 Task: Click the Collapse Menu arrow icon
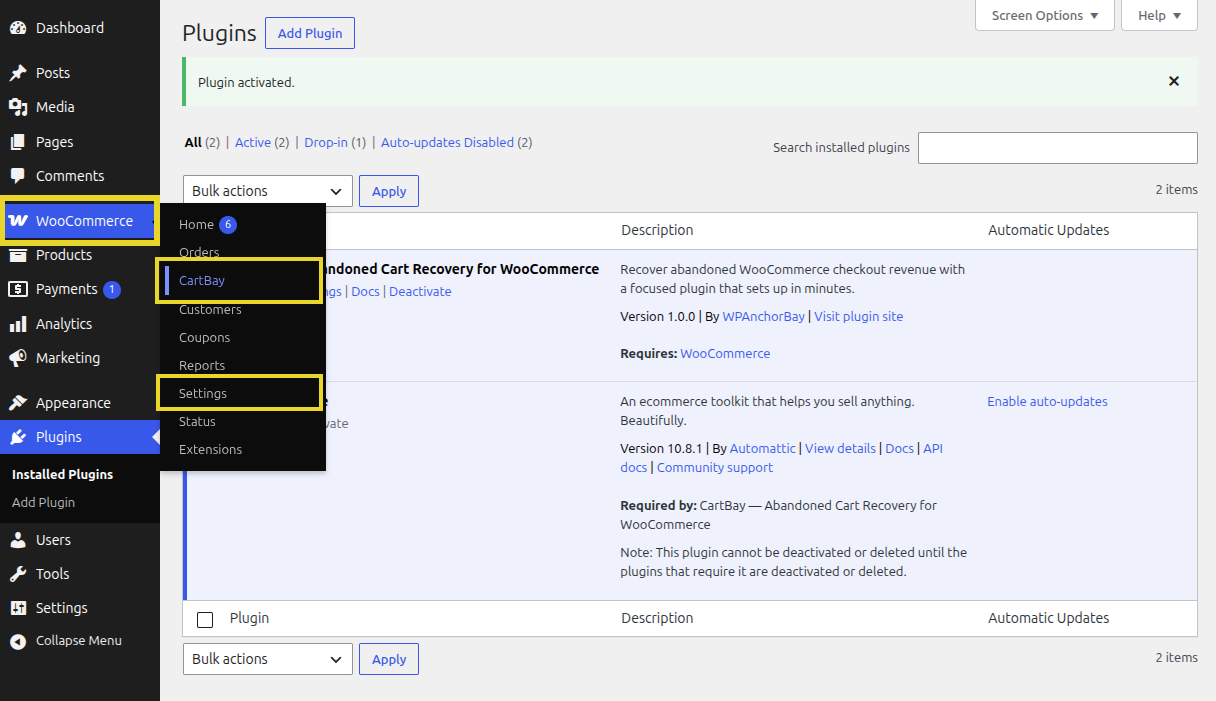(x=18, y=641)
